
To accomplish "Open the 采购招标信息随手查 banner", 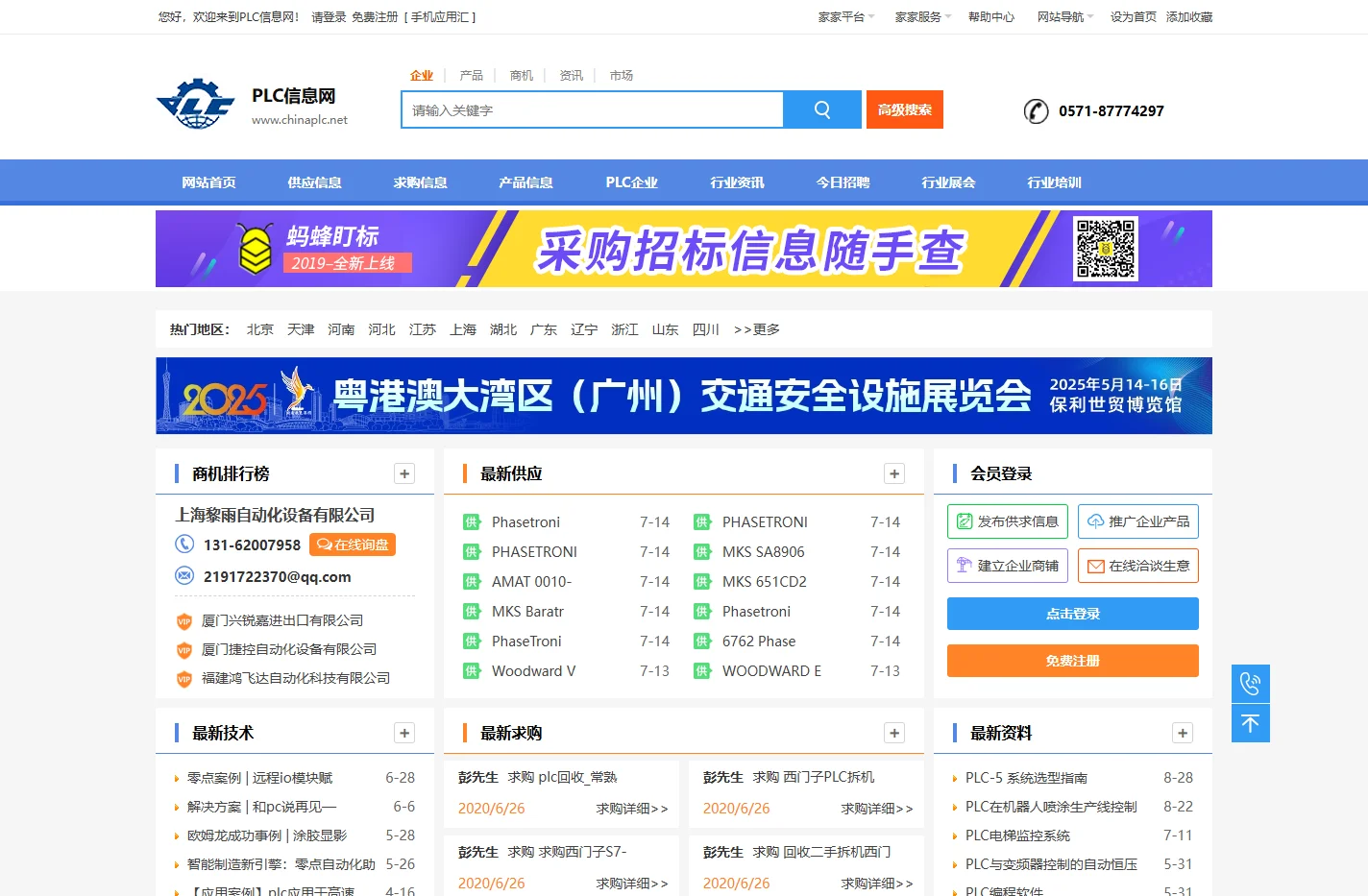I will pos(684,249).
